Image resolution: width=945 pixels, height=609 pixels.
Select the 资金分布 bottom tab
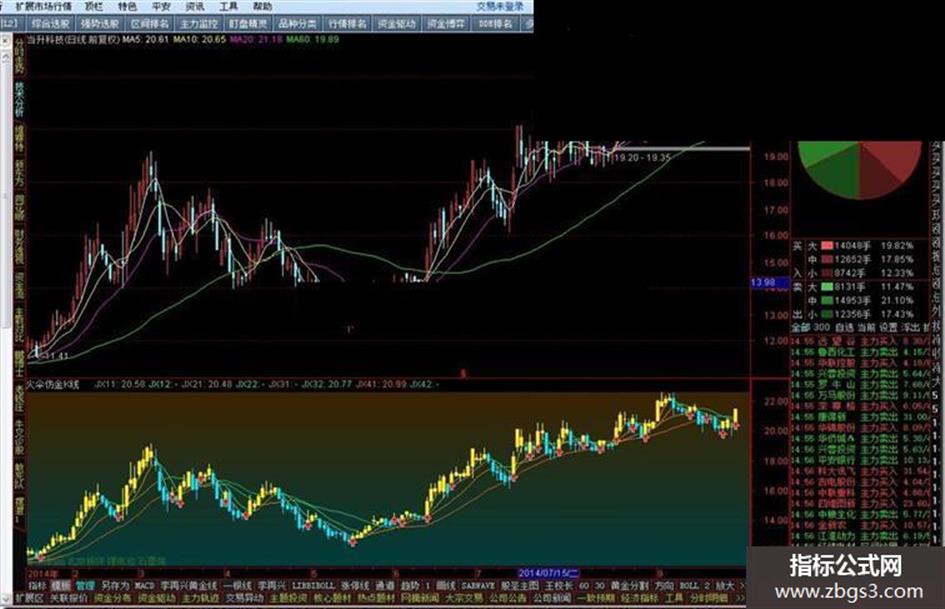click(x=113, y=598)
